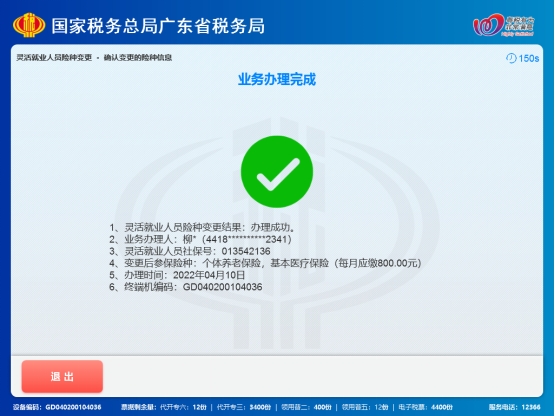Click the 业务办理完成 heading
Viewport: 555px width, 416px height.
[277, 79]
